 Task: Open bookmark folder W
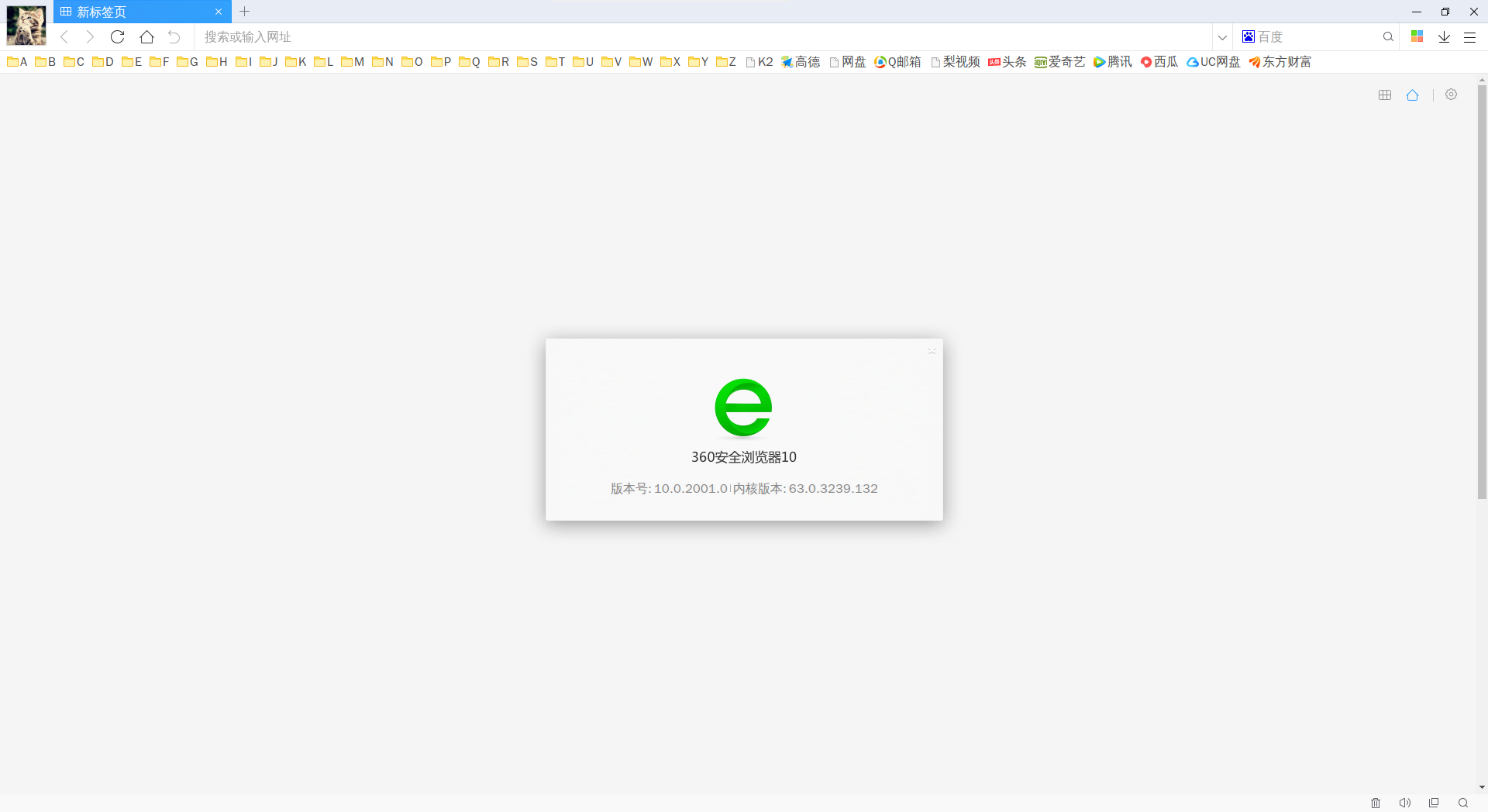tap(641, 61)
